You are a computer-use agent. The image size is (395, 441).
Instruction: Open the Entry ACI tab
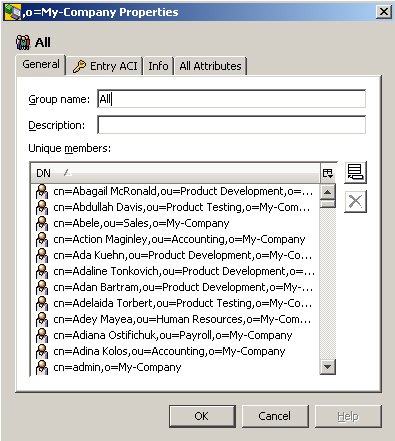(105, 66)
